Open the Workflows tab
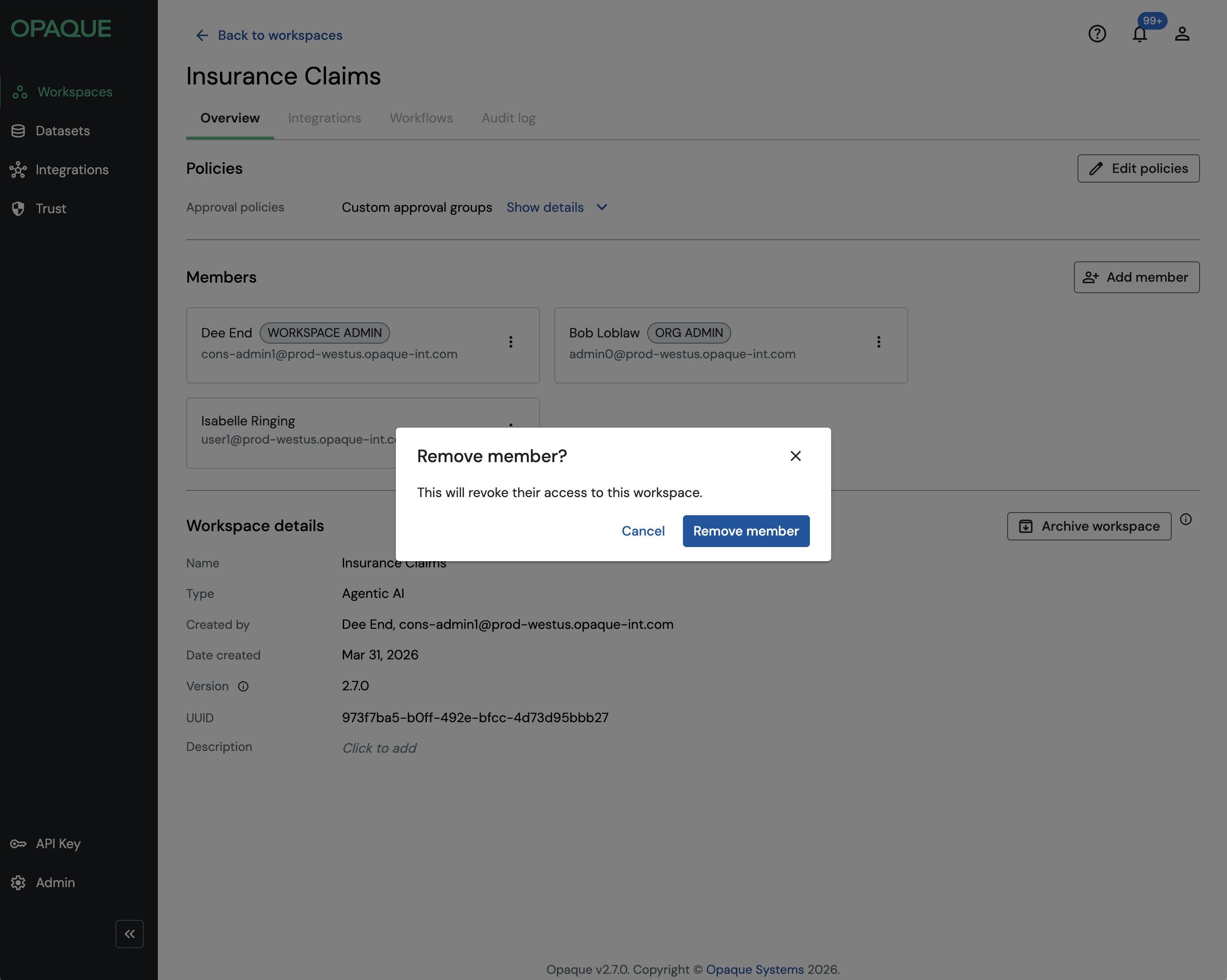1227x980 pixels. (421, 118)
